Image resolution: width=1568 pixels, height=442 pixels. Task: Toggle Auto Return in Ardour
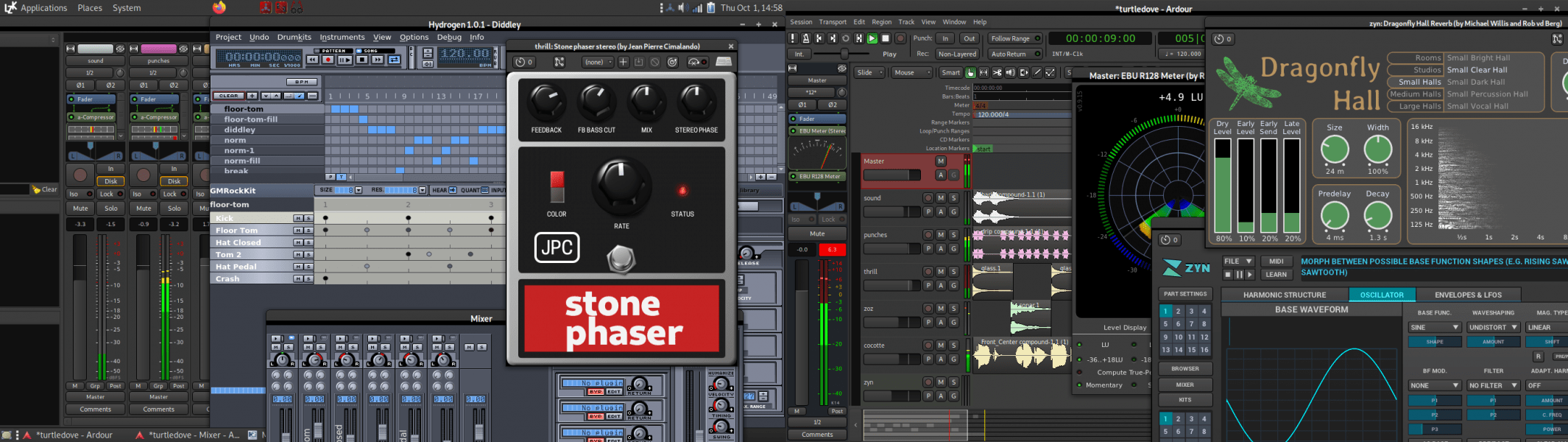click(1015, 54)
